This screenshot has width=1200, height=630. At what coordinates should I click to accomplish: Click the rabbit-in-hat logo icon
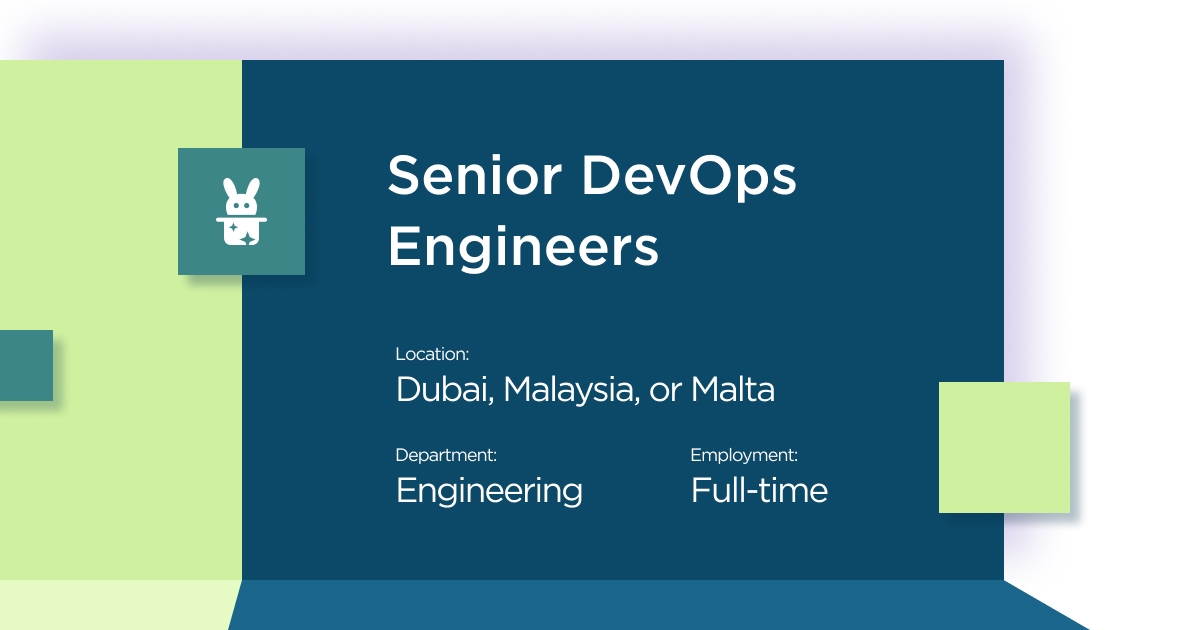(241, 211)
